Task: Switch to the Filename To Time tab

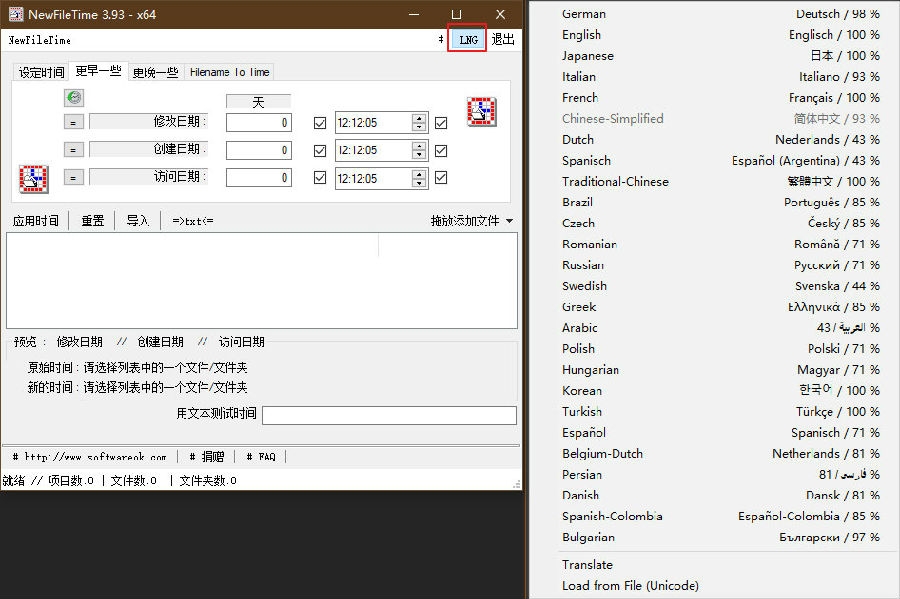Action: 230,72
